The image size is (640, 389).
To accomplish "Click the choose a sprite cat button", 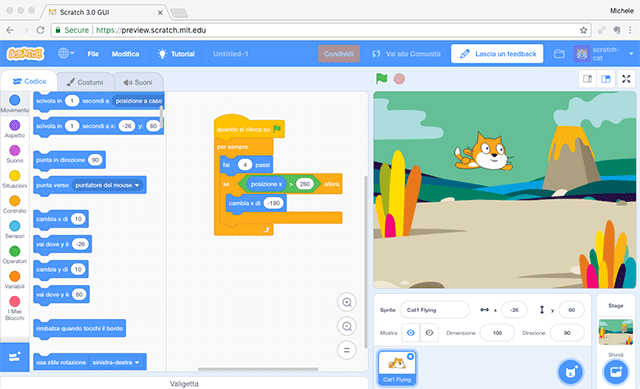I will [x=570, y=372].
